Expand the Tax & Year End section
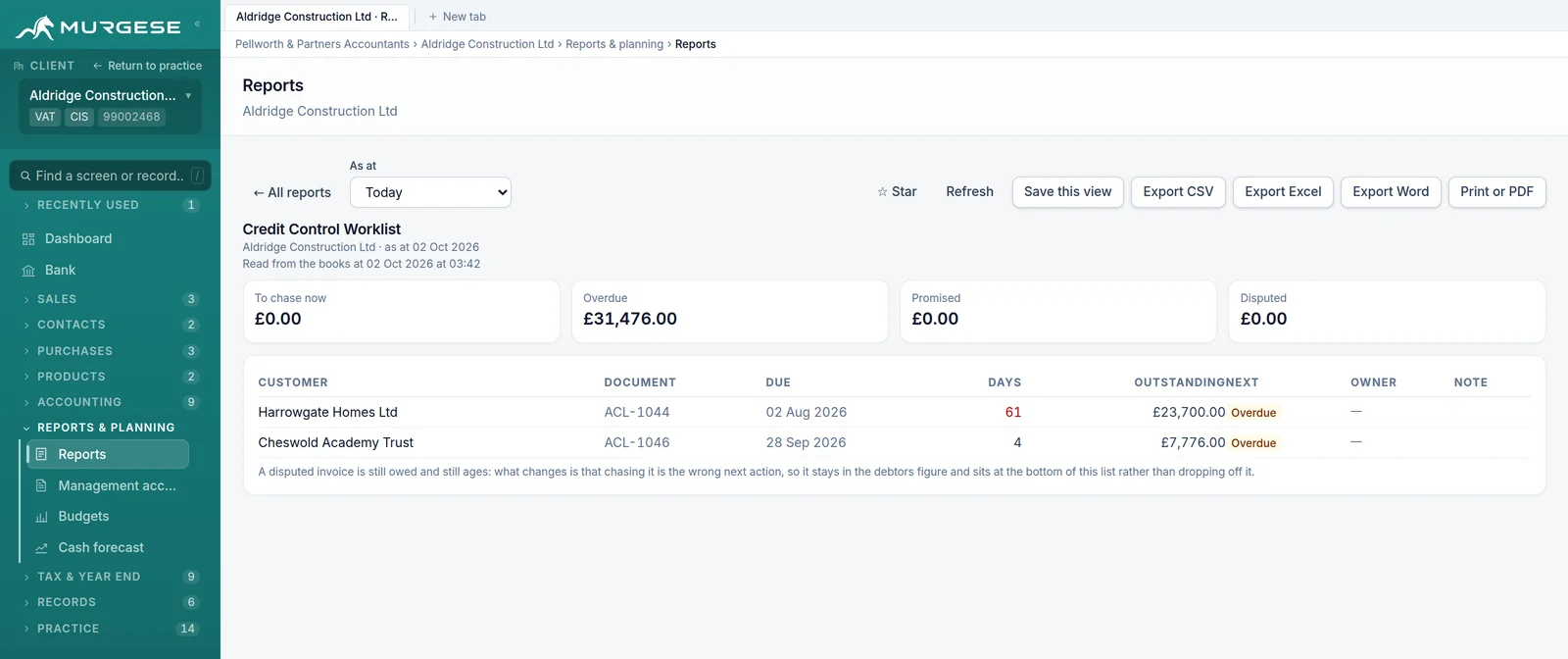The image size is (1568, 659). click(111, 577)
